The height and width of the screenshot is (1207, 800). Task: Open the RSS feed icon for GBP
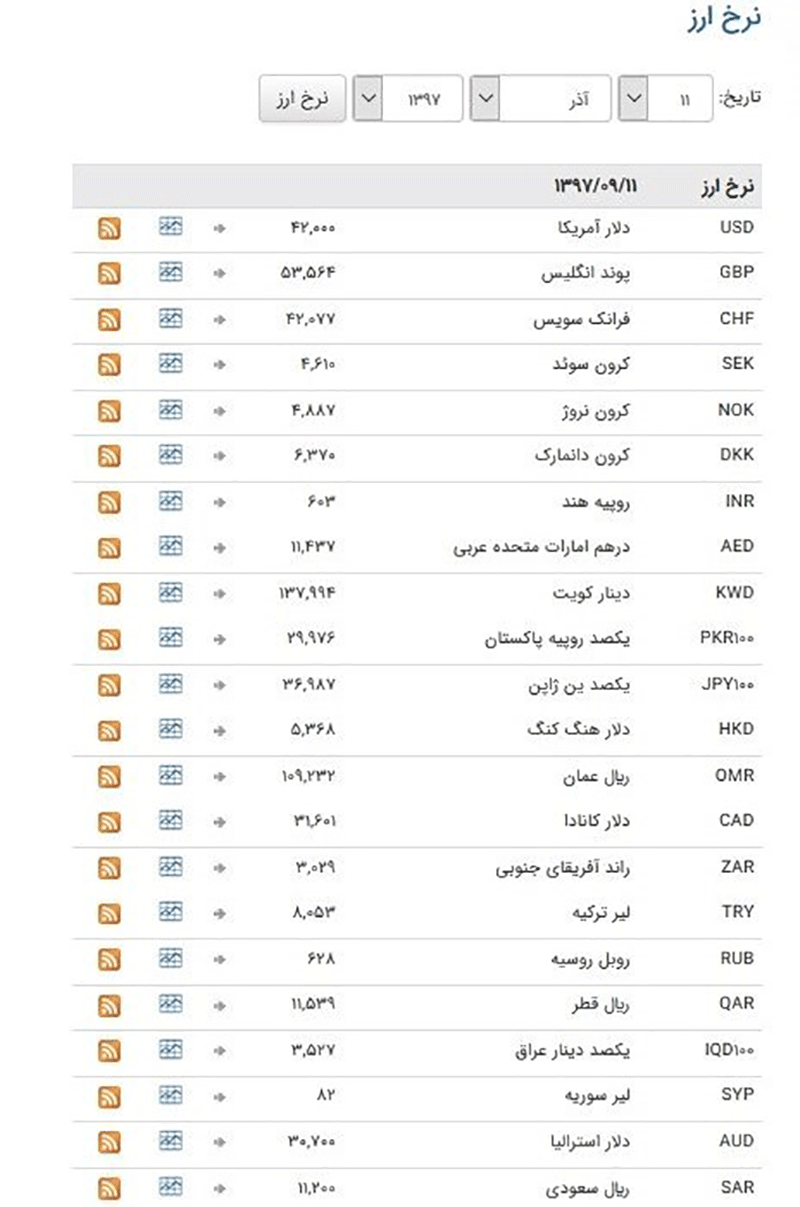click(x=109, y=273)
